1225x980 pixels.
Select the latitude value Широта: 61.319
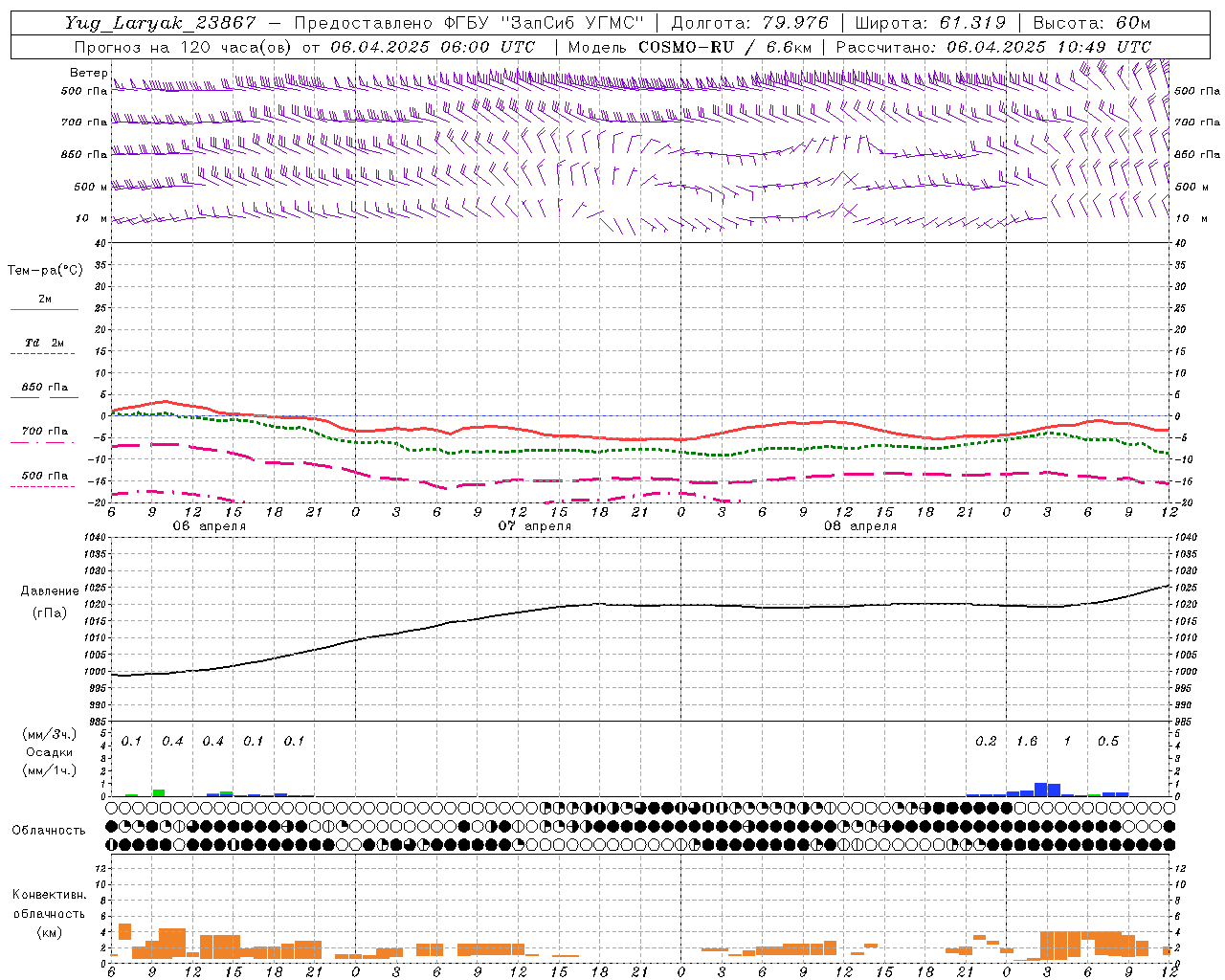tap(929, 23)
